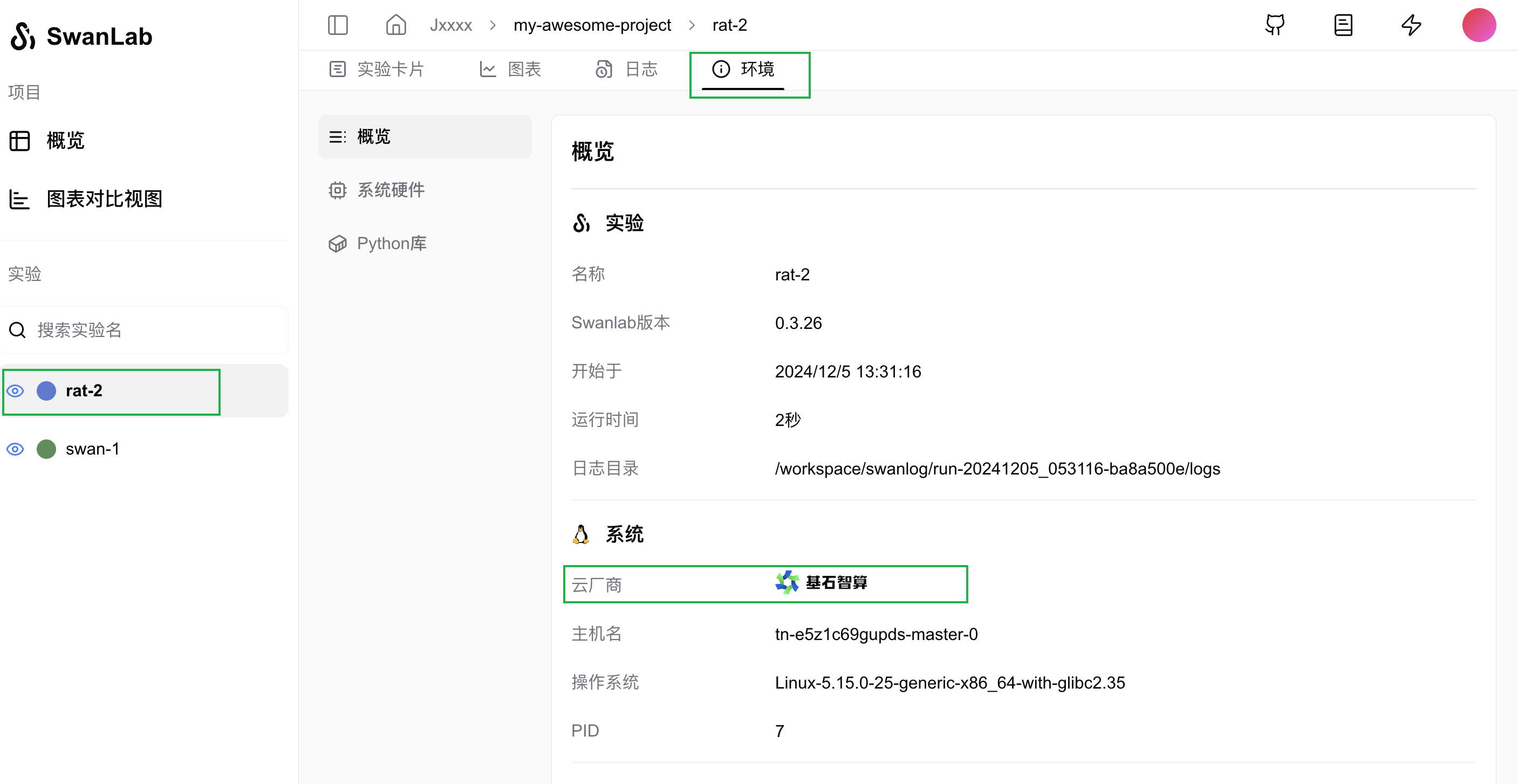Switch to the 环境 tab
Screen dimensions: 1518x784
point(743,70)
